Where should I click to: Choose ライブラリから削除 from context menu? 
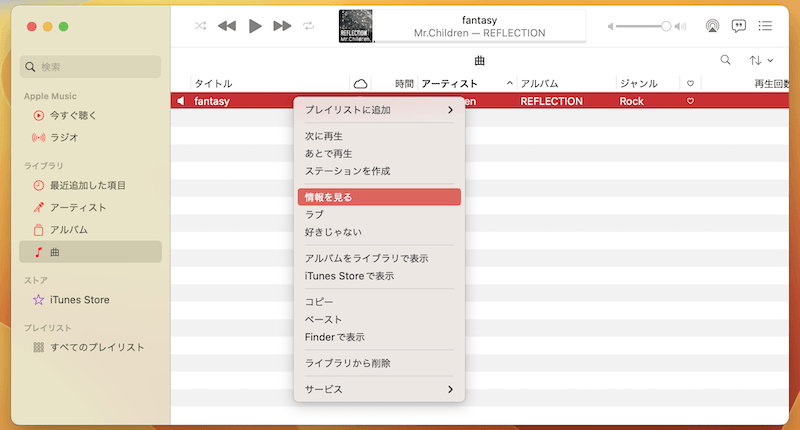point(379,363)
